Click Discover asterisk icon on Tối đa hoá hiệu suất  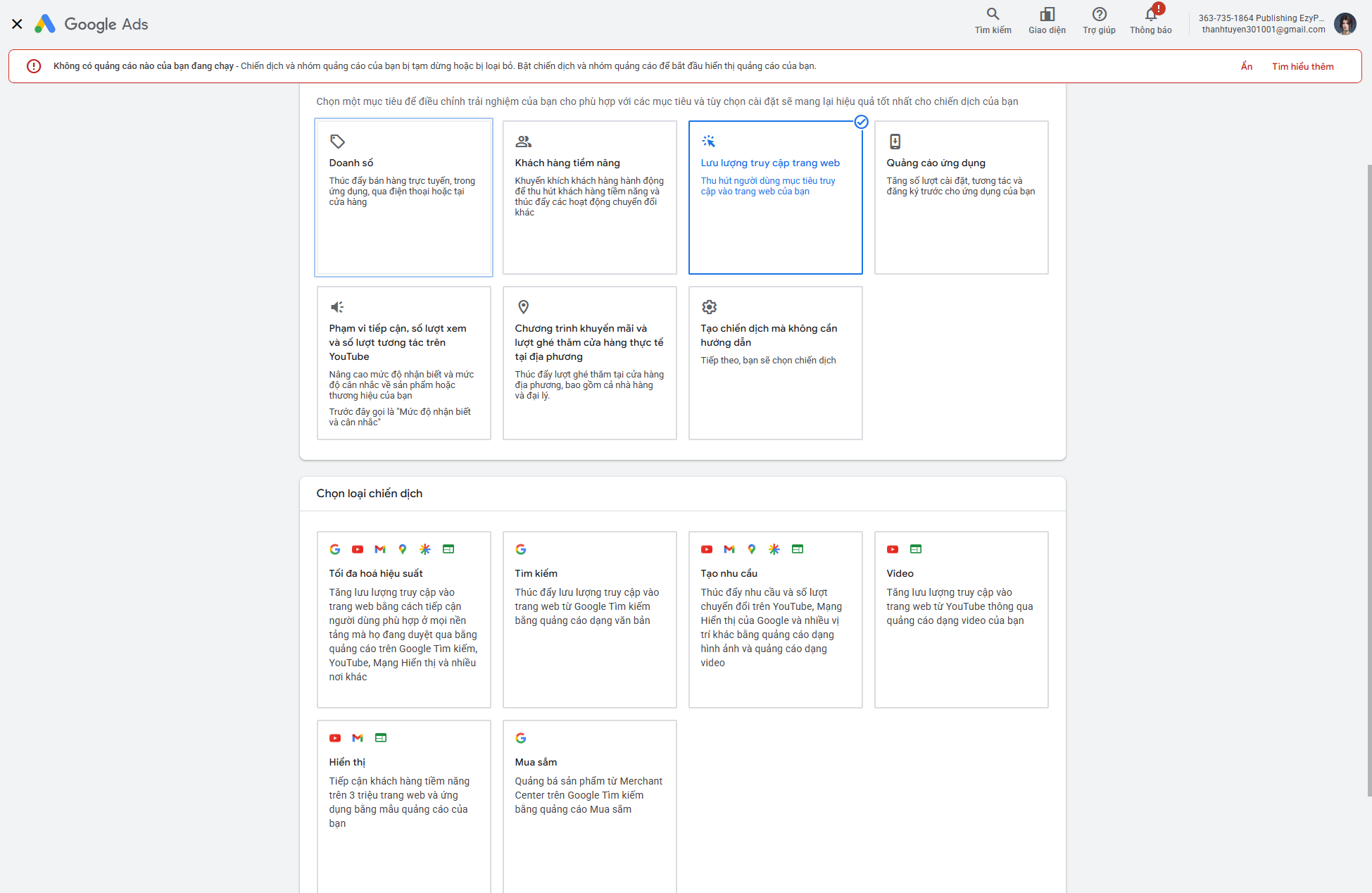click(x=425, y=549)
